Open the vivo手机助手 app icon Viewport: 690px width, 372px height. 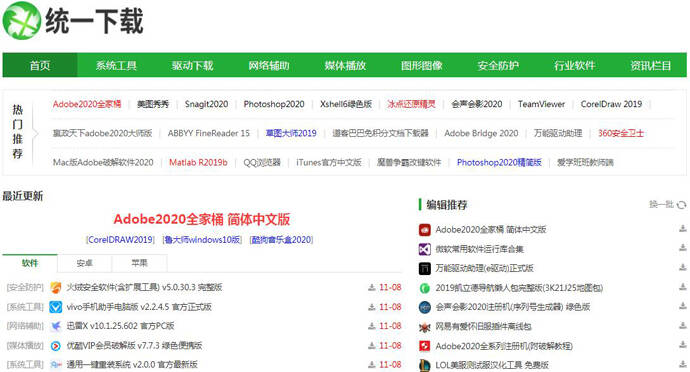point(55,307)
